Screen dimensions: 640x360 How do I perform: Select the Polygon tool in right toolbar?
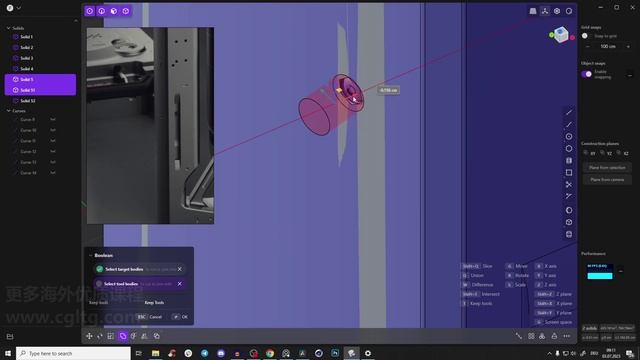click(x=569, y=149)
